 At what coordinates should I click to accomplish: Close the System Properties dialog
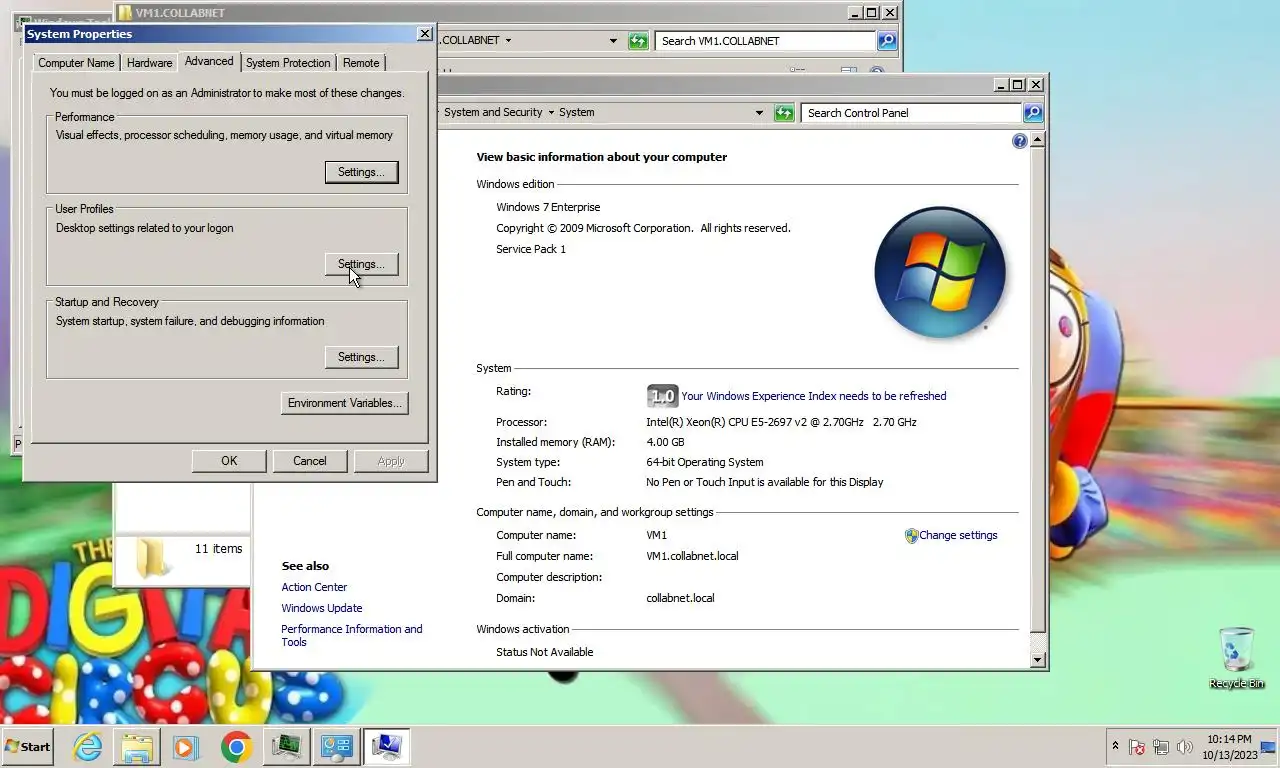(425, 34)
